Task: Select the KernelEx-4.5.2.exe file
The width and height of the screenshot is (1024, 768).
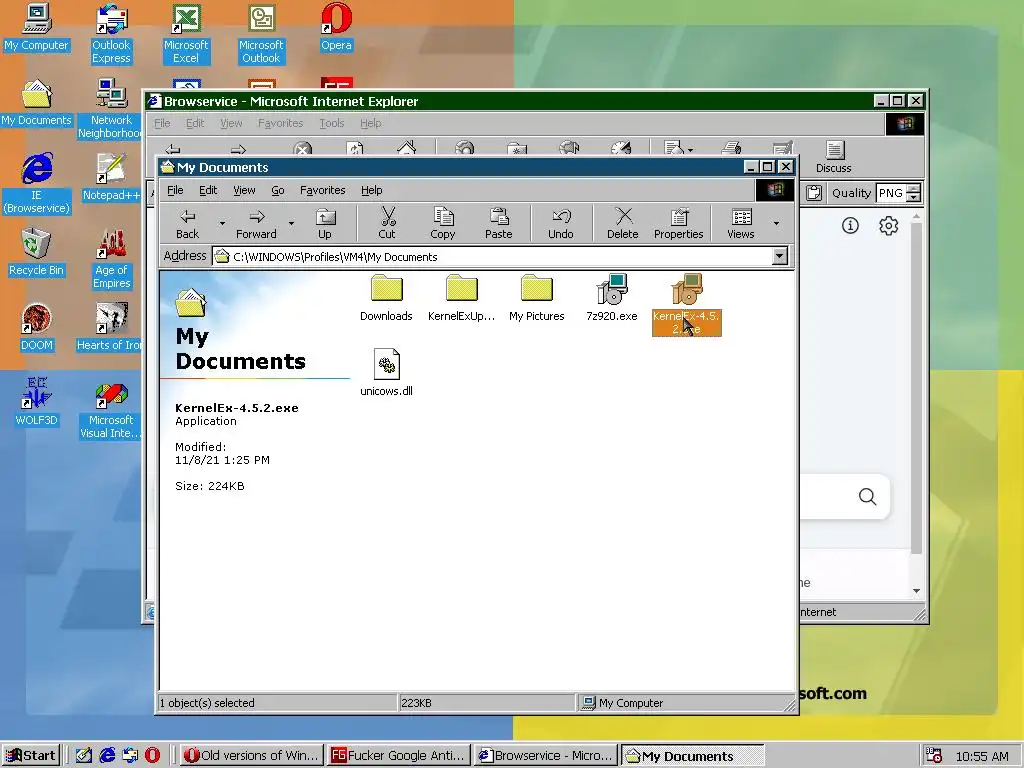Action: click(x=686, y=305)
